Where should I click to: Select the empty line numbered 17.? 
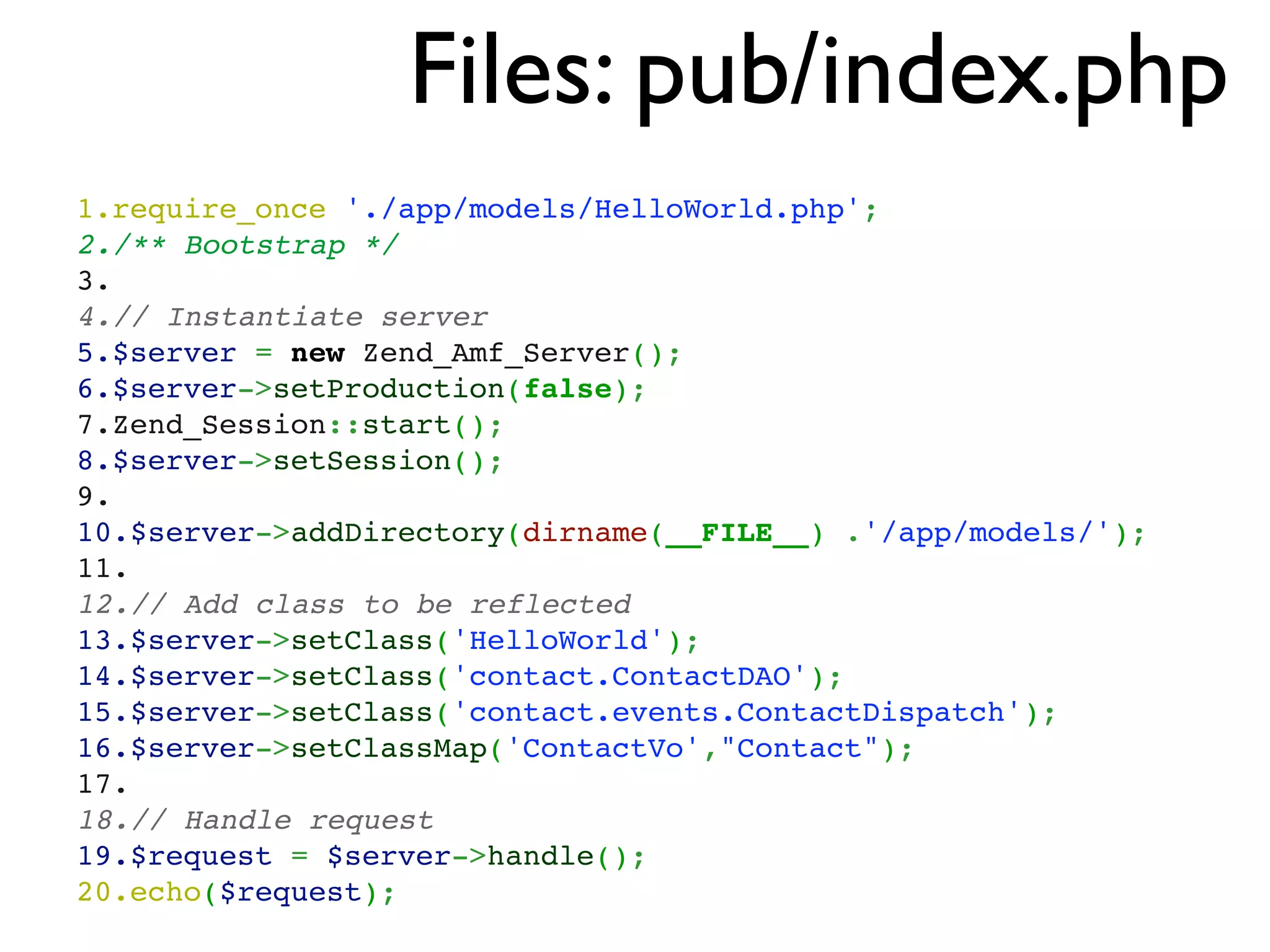pyautogui.click(x=102, y=785)
